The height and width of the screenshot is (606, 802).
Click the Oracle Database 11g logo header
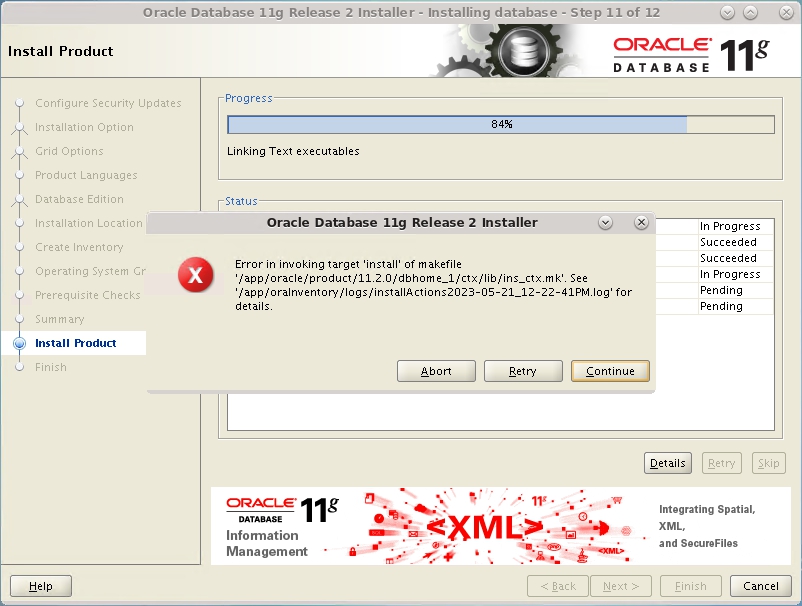(x=691, y=54)
